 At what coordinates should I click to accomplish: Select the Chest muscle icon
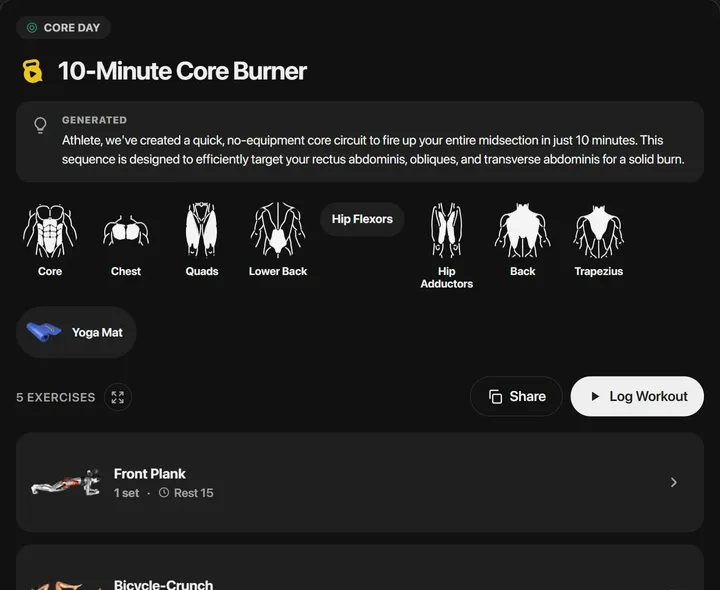coord(126,230)
